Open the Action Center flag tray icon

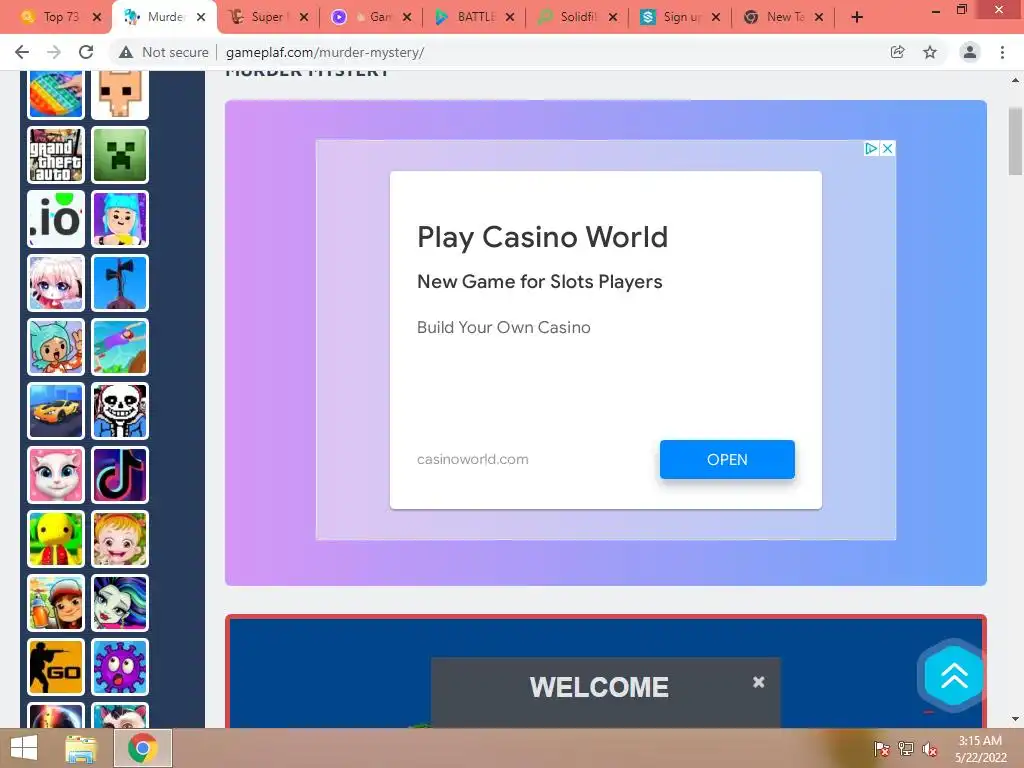882,749
